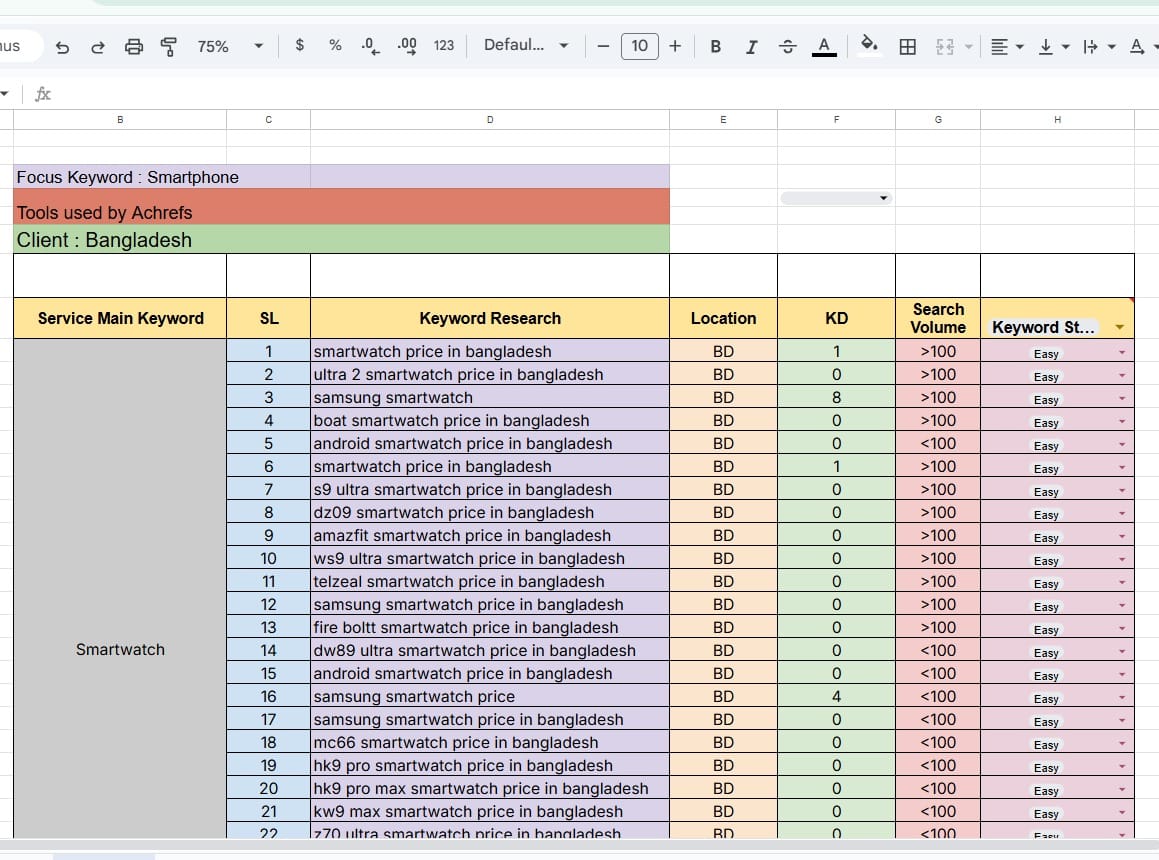1159x860 pixels.
Task: Open the 123 more formats menu
Action: click(x=444, y=46)
